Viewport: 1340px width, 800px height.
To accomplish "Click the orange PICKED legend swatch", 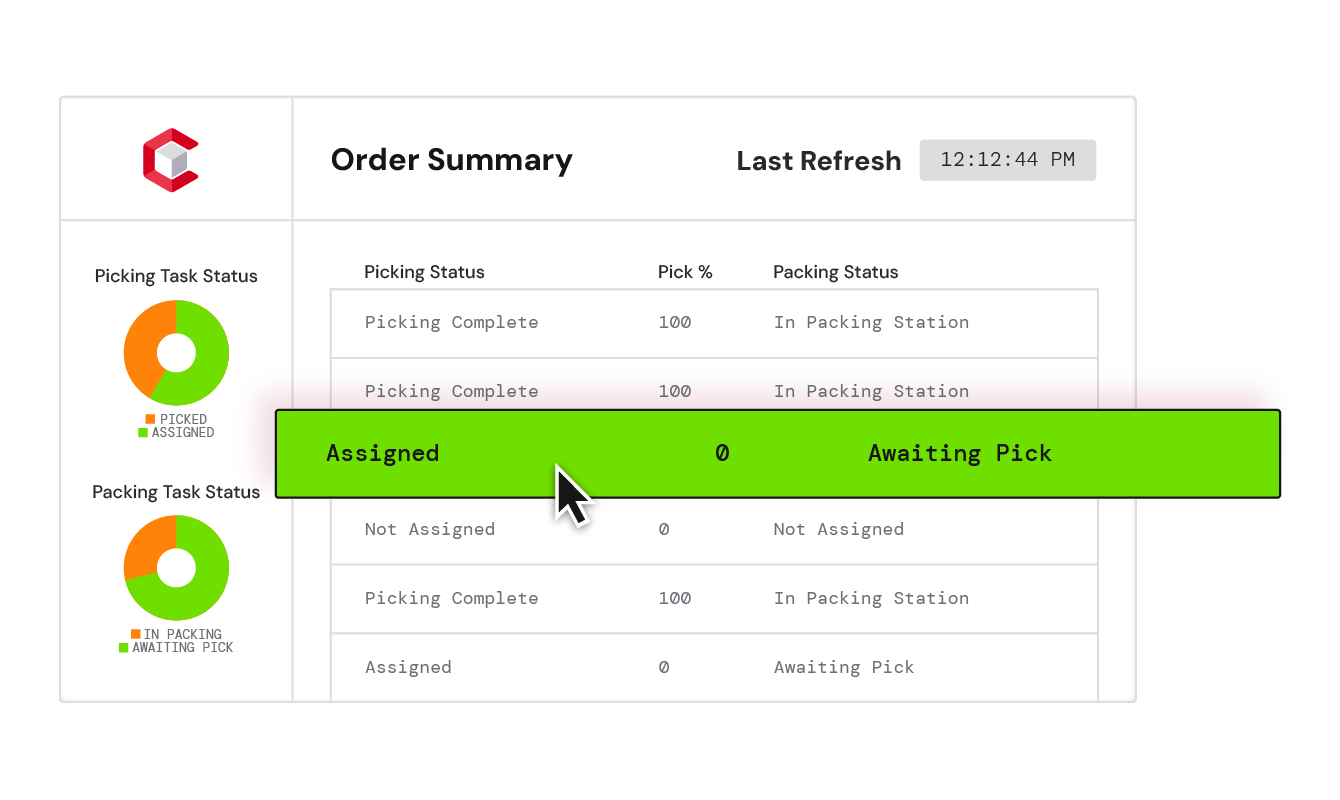I will pyautogui.click(x=150, y=419).
